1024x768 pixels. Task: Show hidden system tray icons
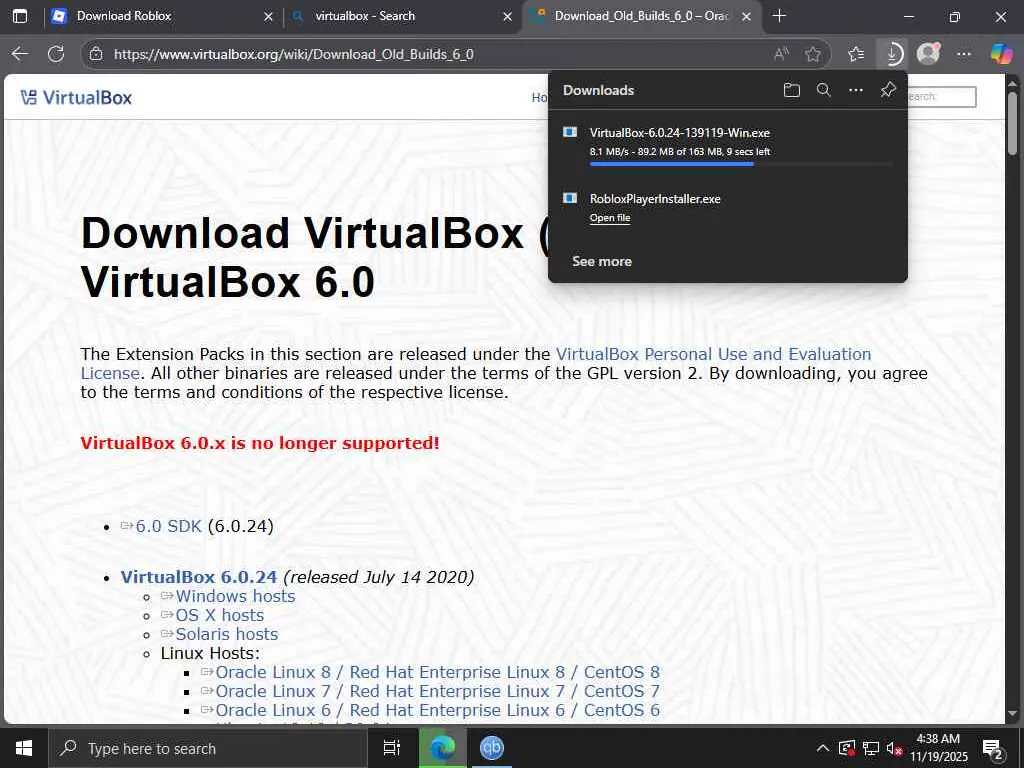823,748
